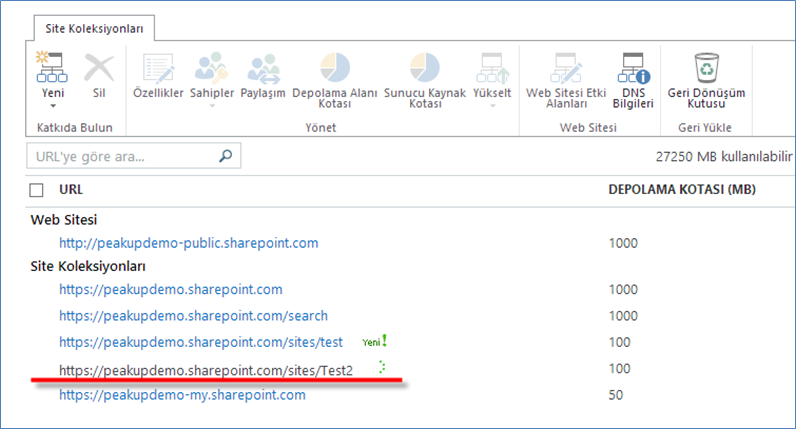Open the Geri Dönüşüm Kutusu icon
Screen dimensions: 796x429
[707, 68]
